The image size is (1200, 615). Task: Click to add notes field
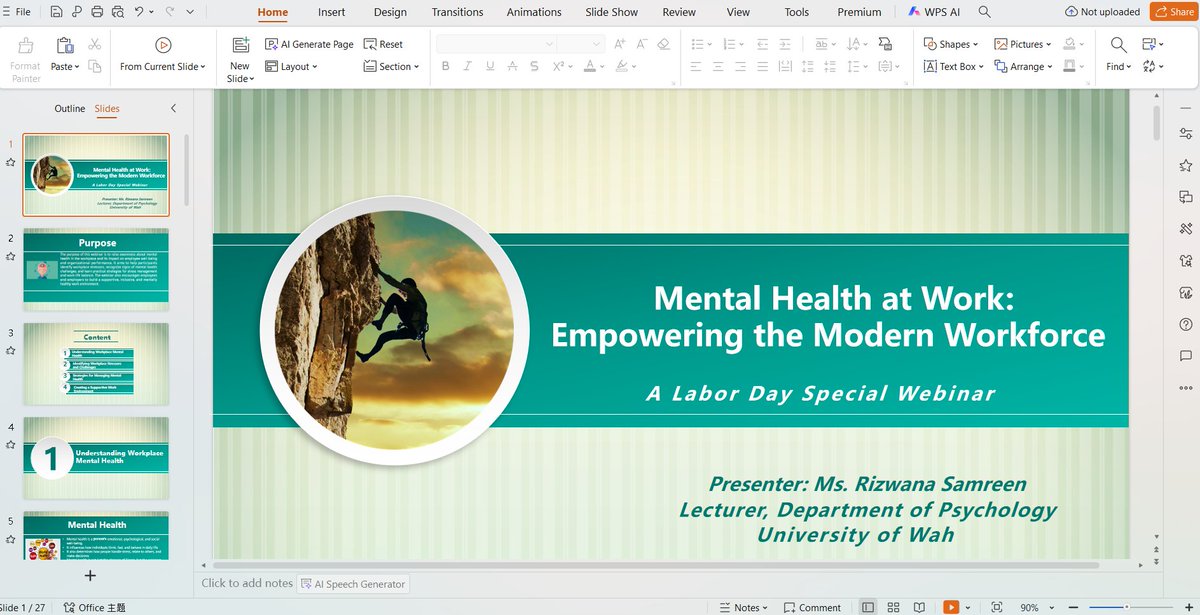(247, 583)
